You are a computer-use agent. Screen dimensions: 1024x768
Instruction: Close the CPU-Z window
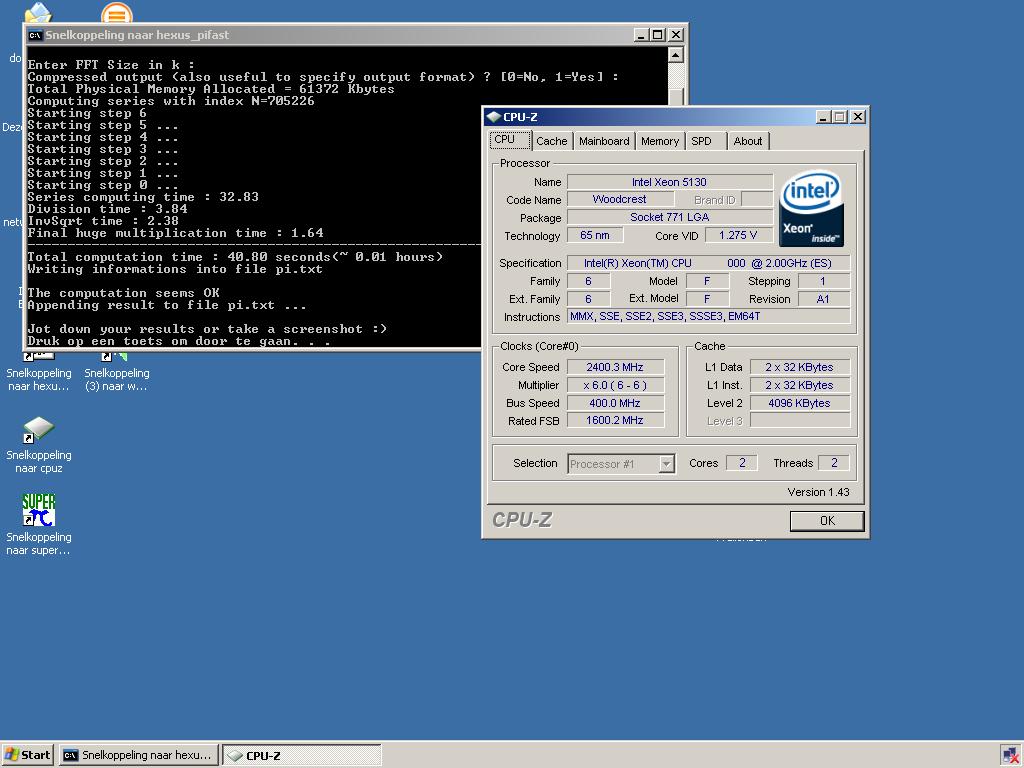pos(858,117)
